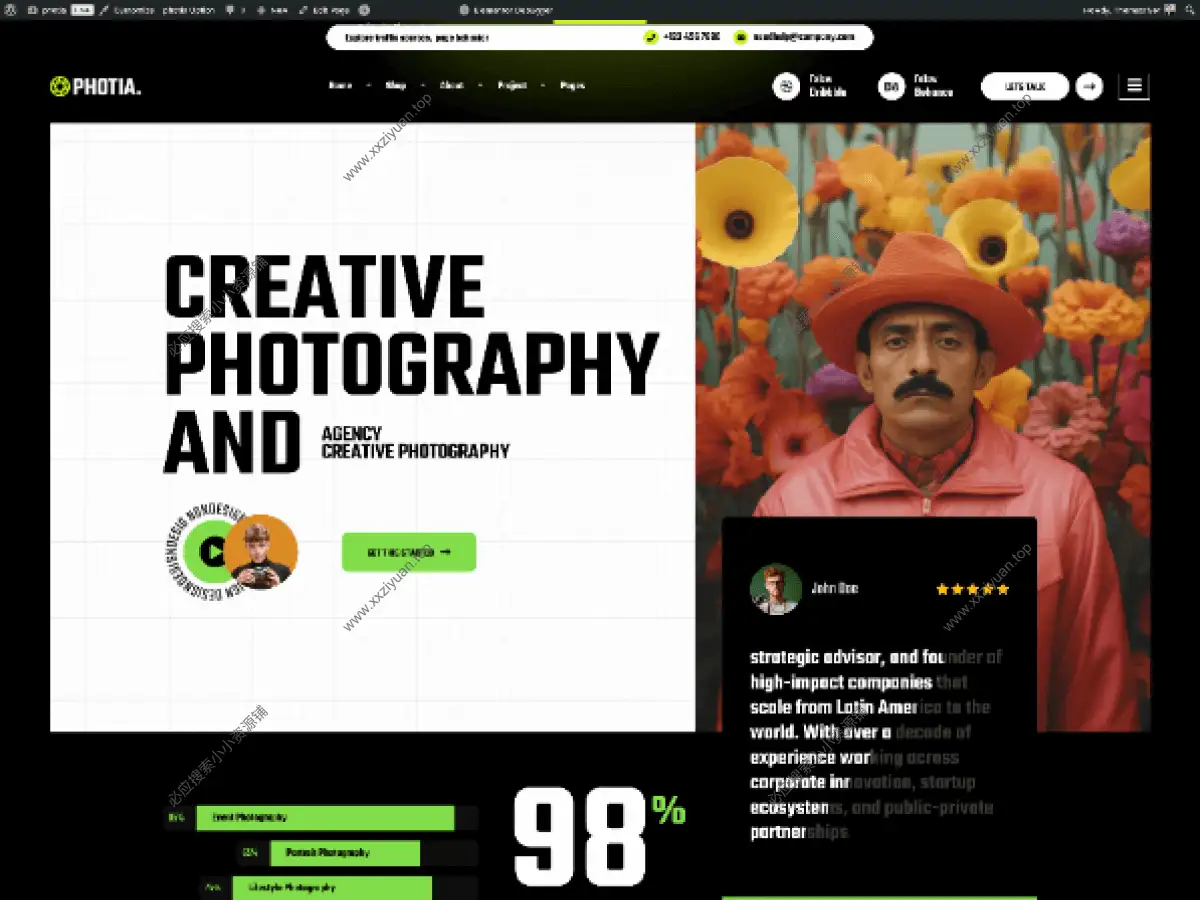Expand the Home menu dropdown
This screenshot has width=1200, height=900.
click(x=340, y=86)
